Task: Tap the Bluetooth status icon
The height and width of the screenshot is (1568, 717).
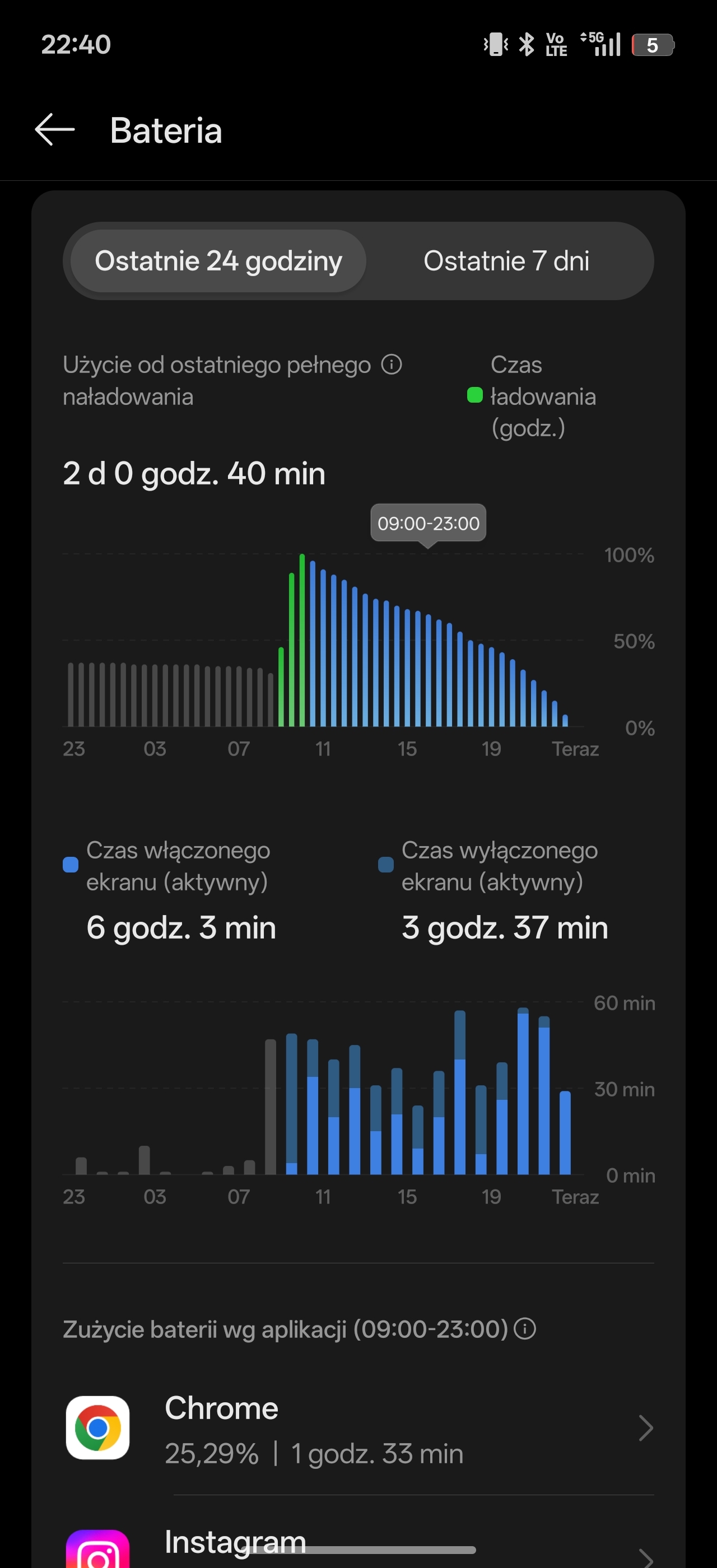Action: point(527,44)
